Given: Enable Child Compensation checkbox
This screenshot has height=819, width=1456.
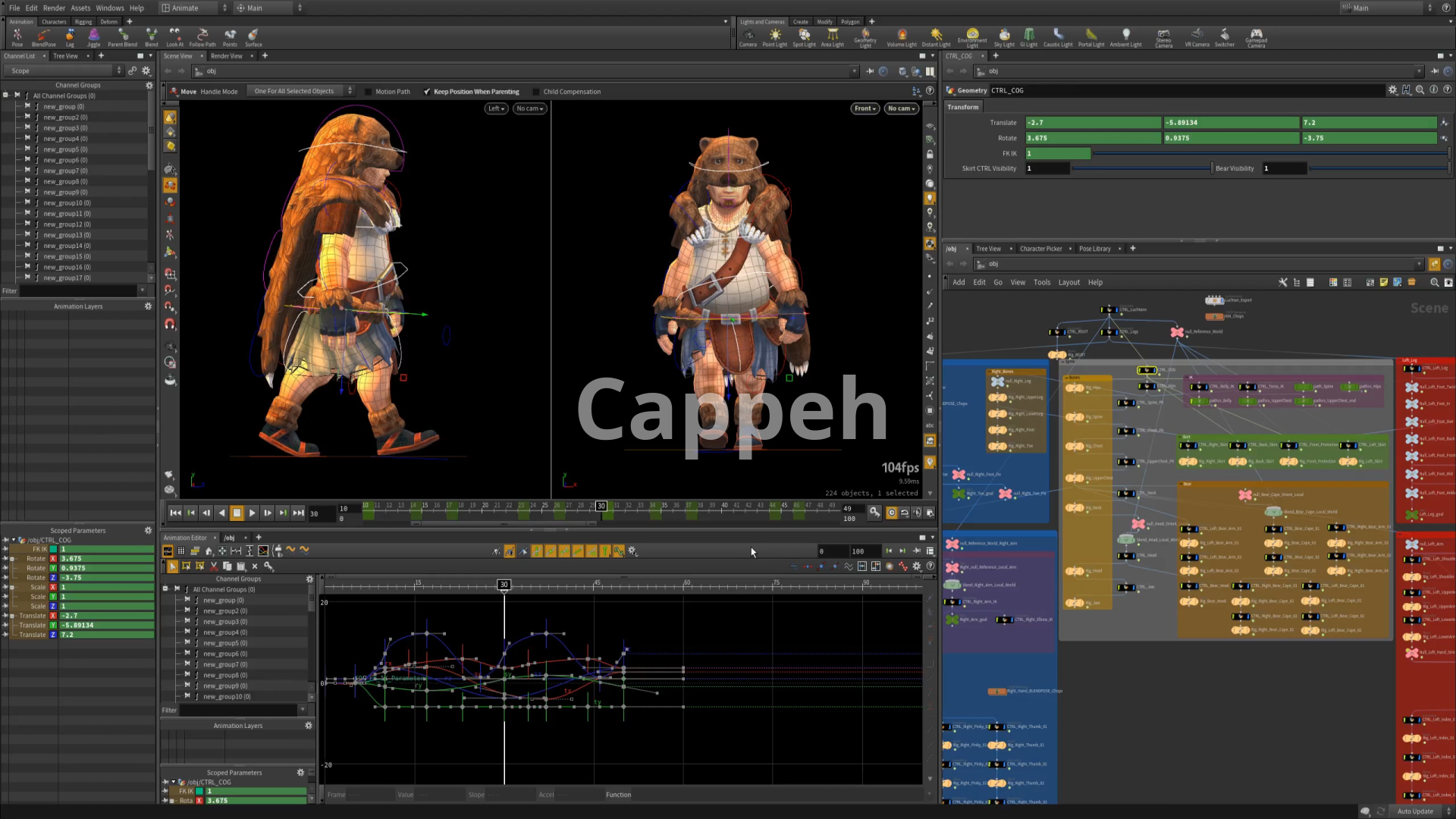Looking at the screenshot, I should click(x=537, y=92).
